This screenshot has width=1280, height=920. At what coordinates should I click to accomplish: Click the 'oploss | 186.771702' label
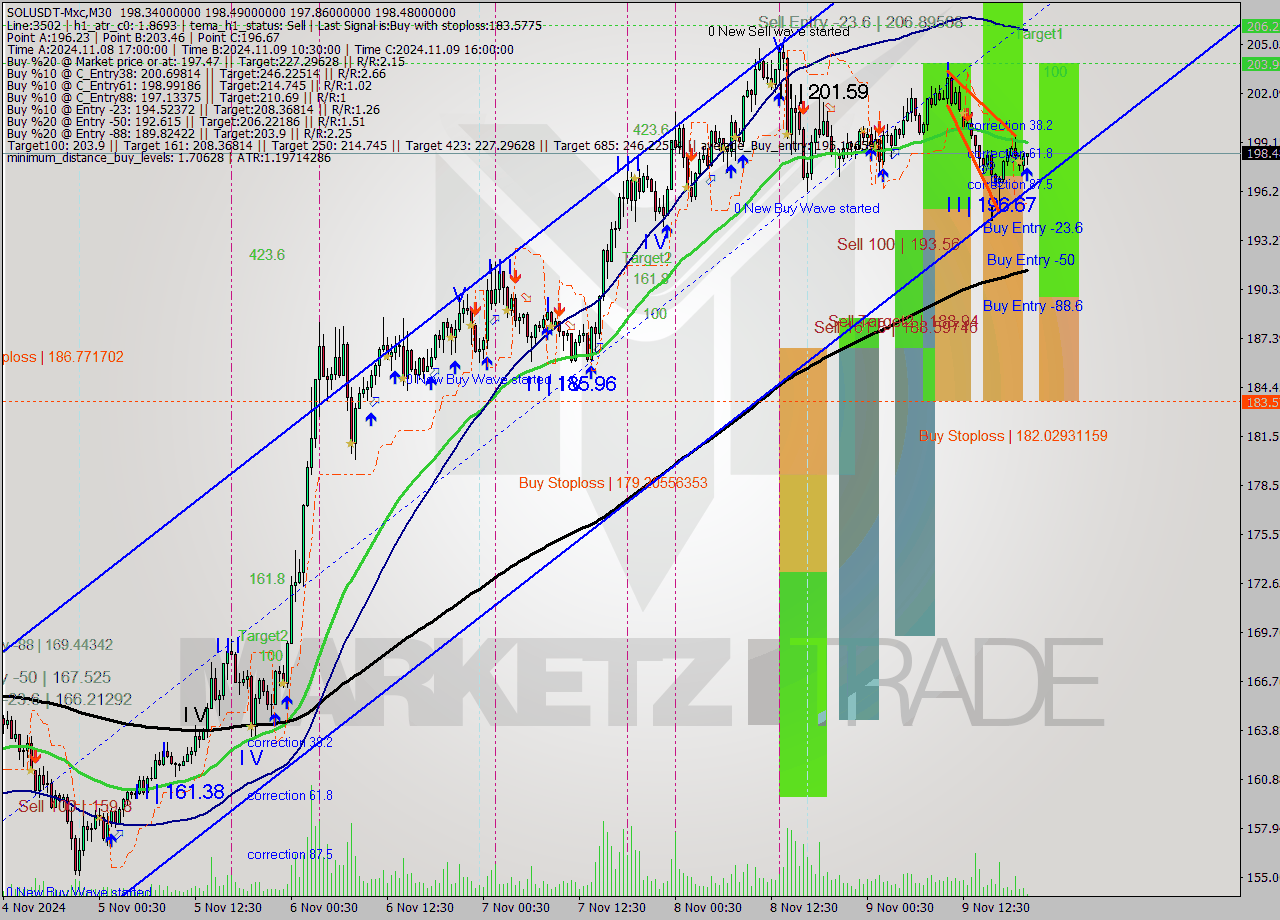pyautogui.click(x=62, y=357)
